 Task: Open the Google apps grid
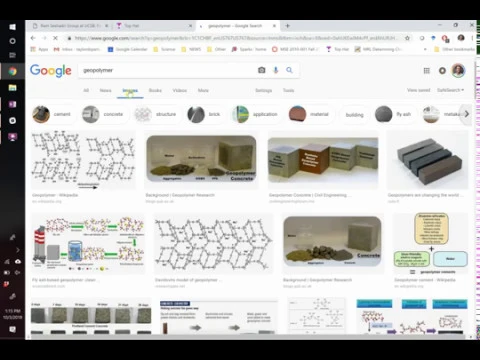tap(427, 71)
